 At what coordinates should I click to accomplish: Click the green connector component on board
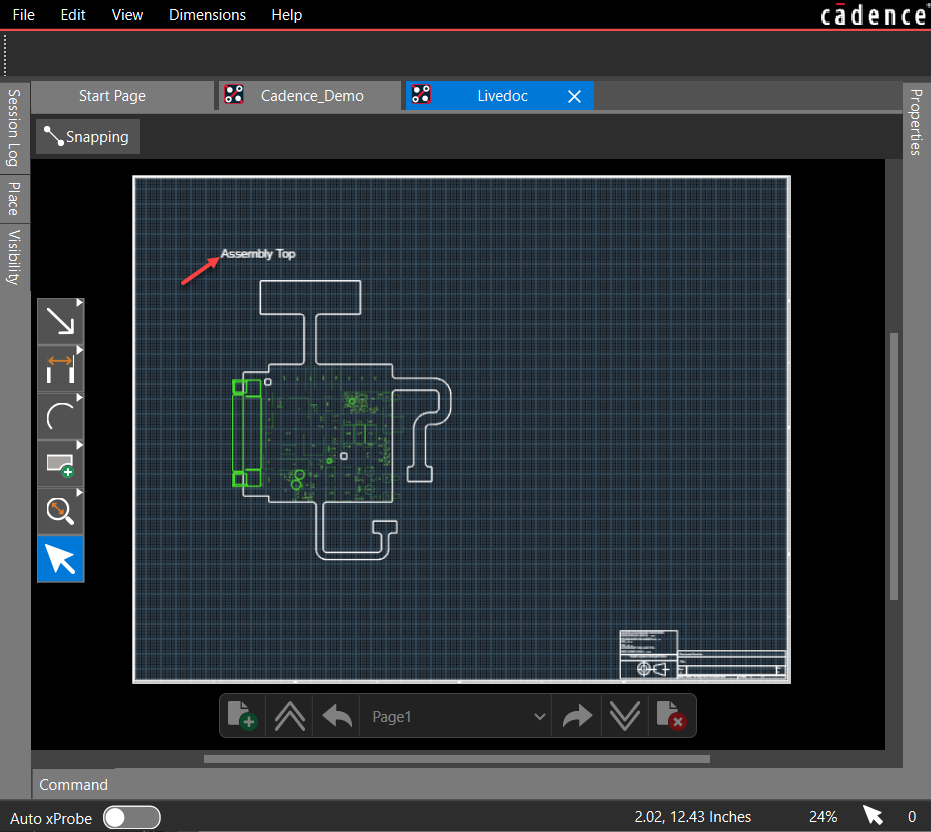coord(246,433)
